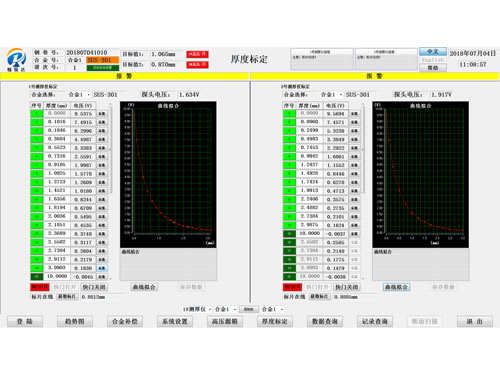Switch language to 中文

tap(433, 52)
